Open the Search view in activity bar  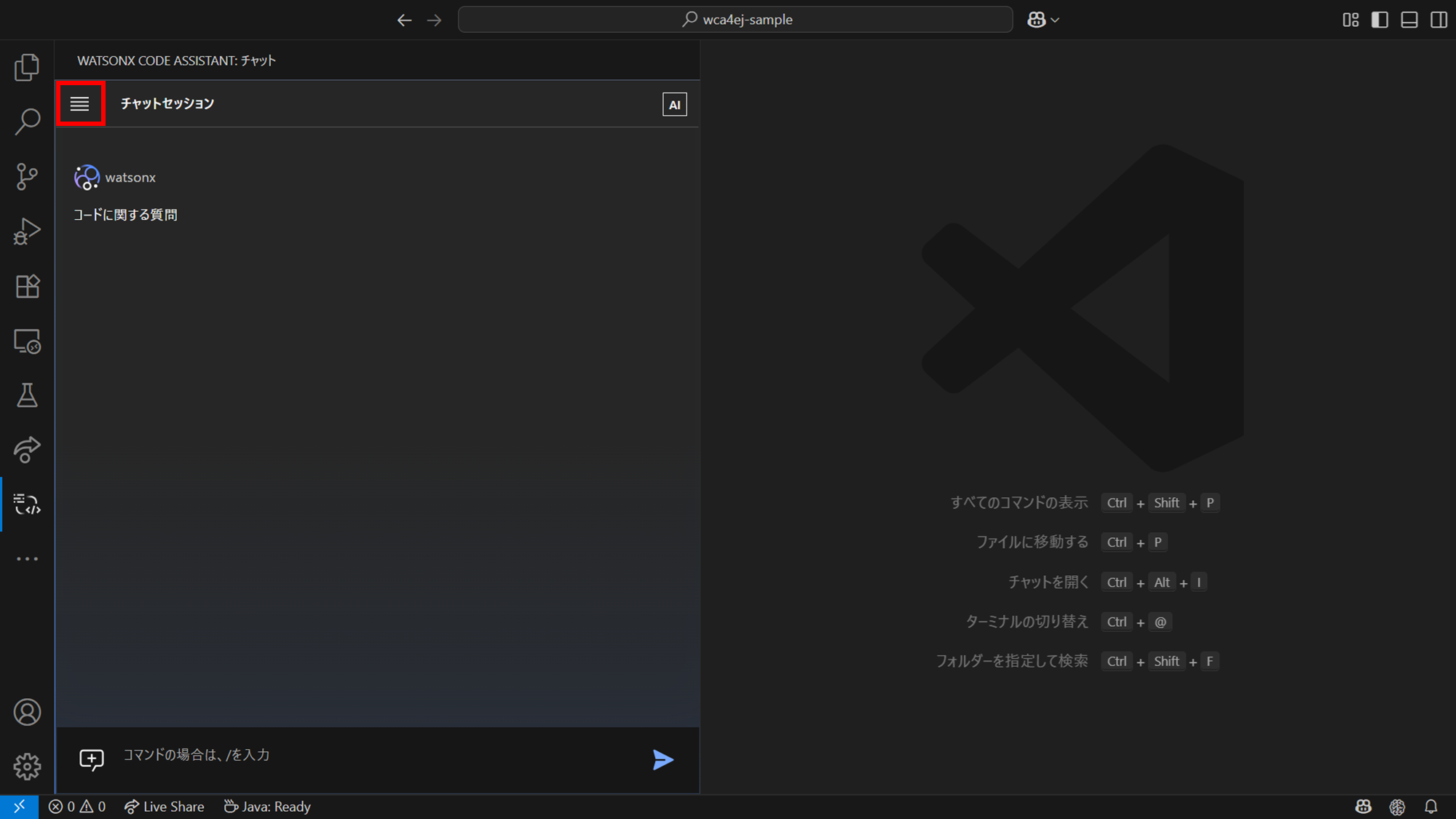[x=27, y=122]
